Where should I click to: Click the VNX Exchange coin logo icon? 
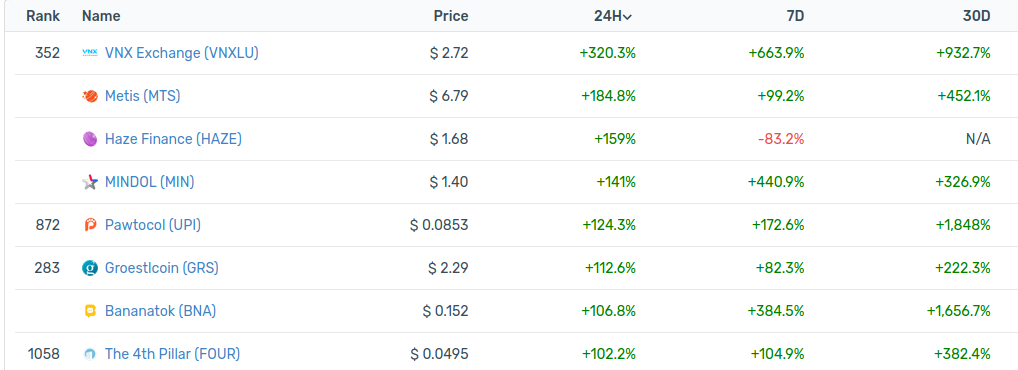[x=90, y=53]
